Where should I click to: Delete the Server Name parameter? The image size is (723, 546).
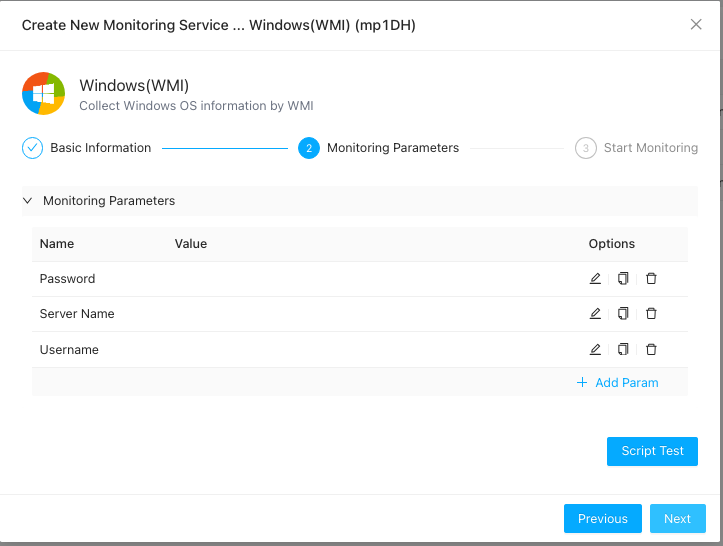[651, 314]
